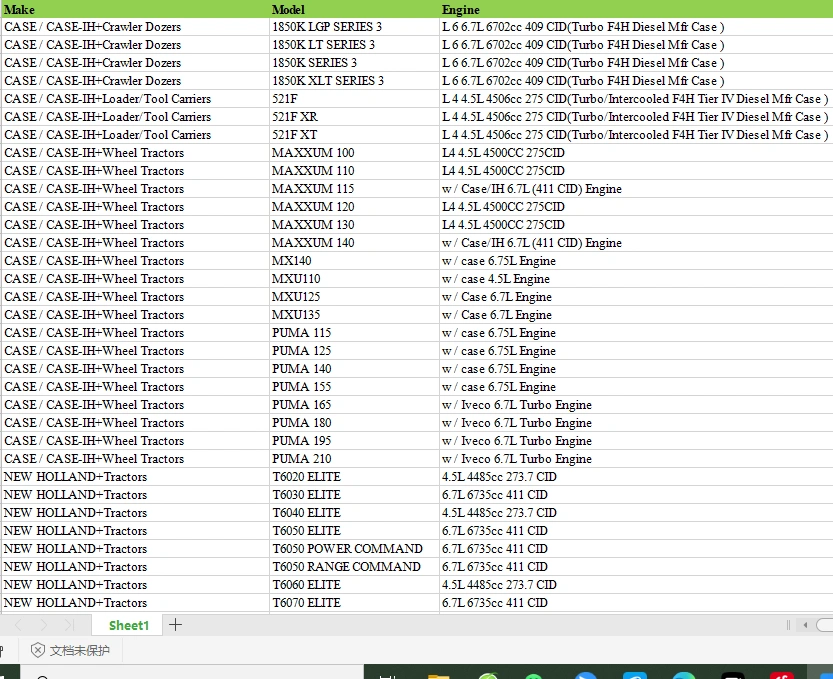Click the horizontal scrollbar thumb
The height and width of the screenshot is (679, 833).
coord(825,625)
